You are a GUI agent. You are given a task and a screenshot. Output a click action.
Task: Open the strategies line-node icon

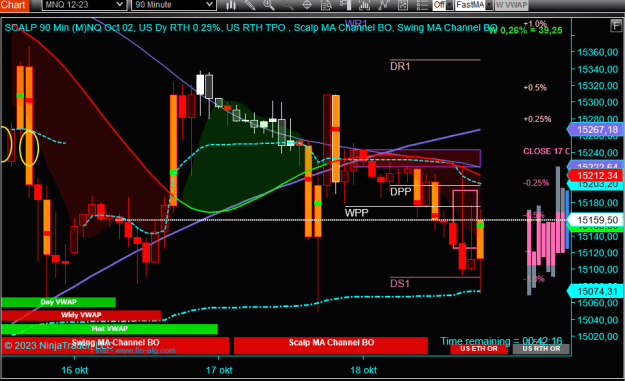click(x=383, y=5)
